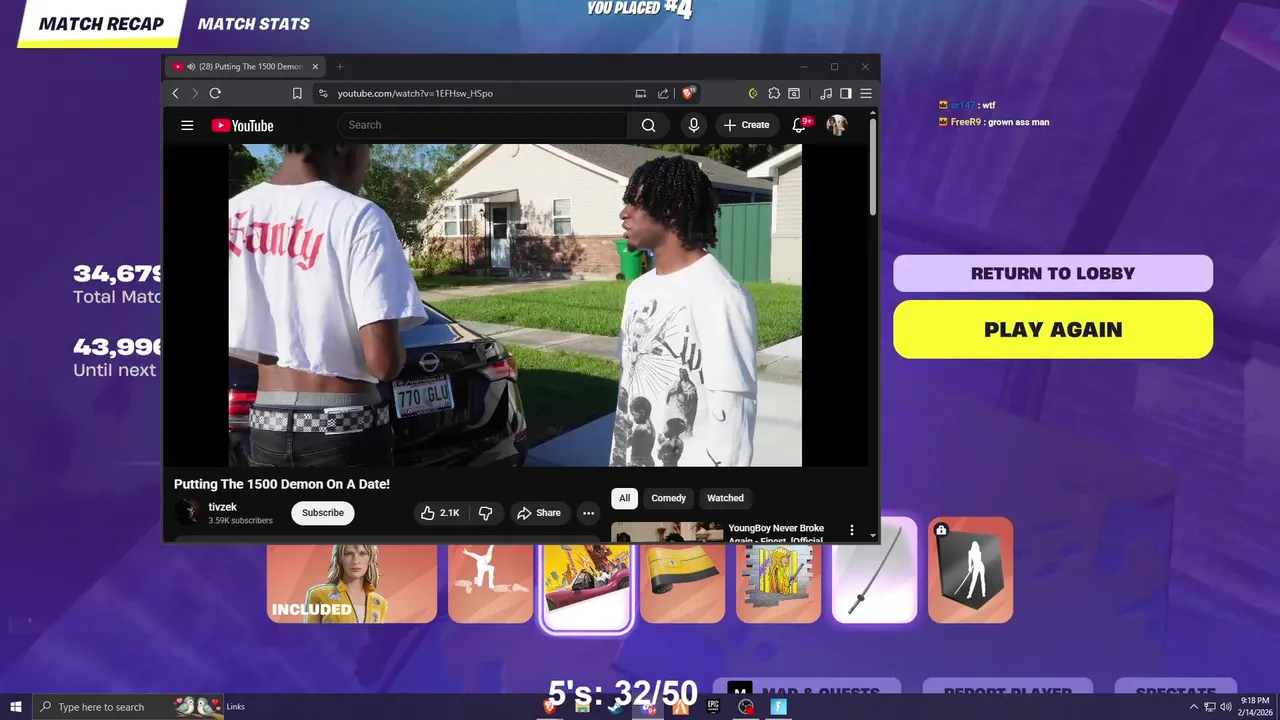This screenshot has width=1280, height=720.
Task: Switch to the Match Stats tab in Fortnite
Action: click(254, 24)
